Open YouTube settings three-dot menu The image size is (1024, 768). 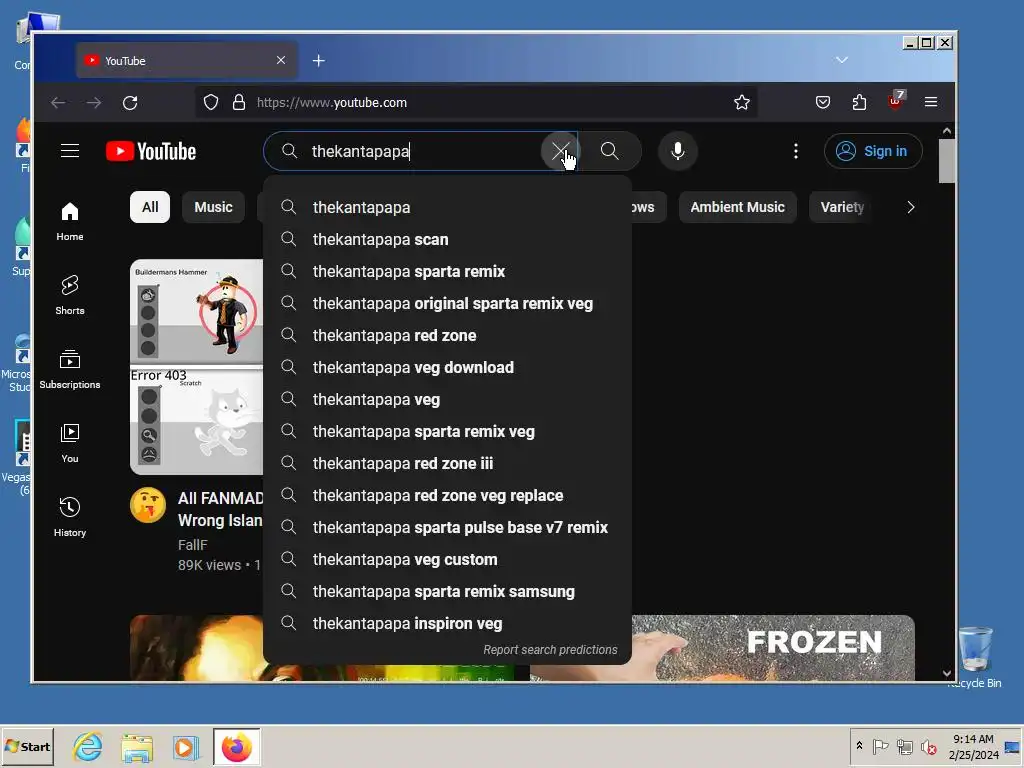point(795,152)
